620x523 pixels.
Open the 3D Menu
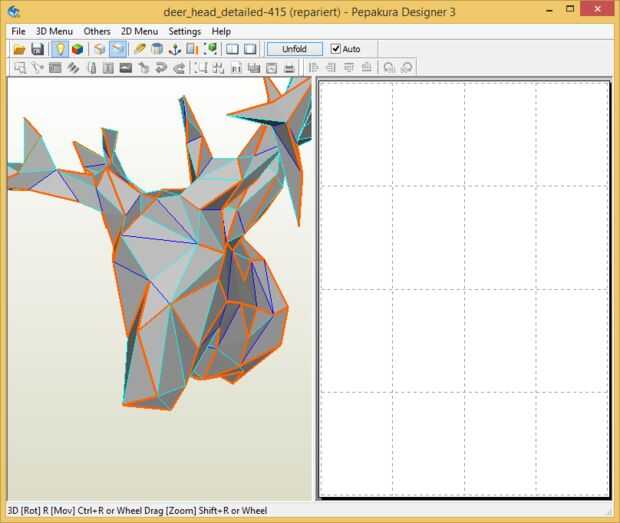coord(54,31)
